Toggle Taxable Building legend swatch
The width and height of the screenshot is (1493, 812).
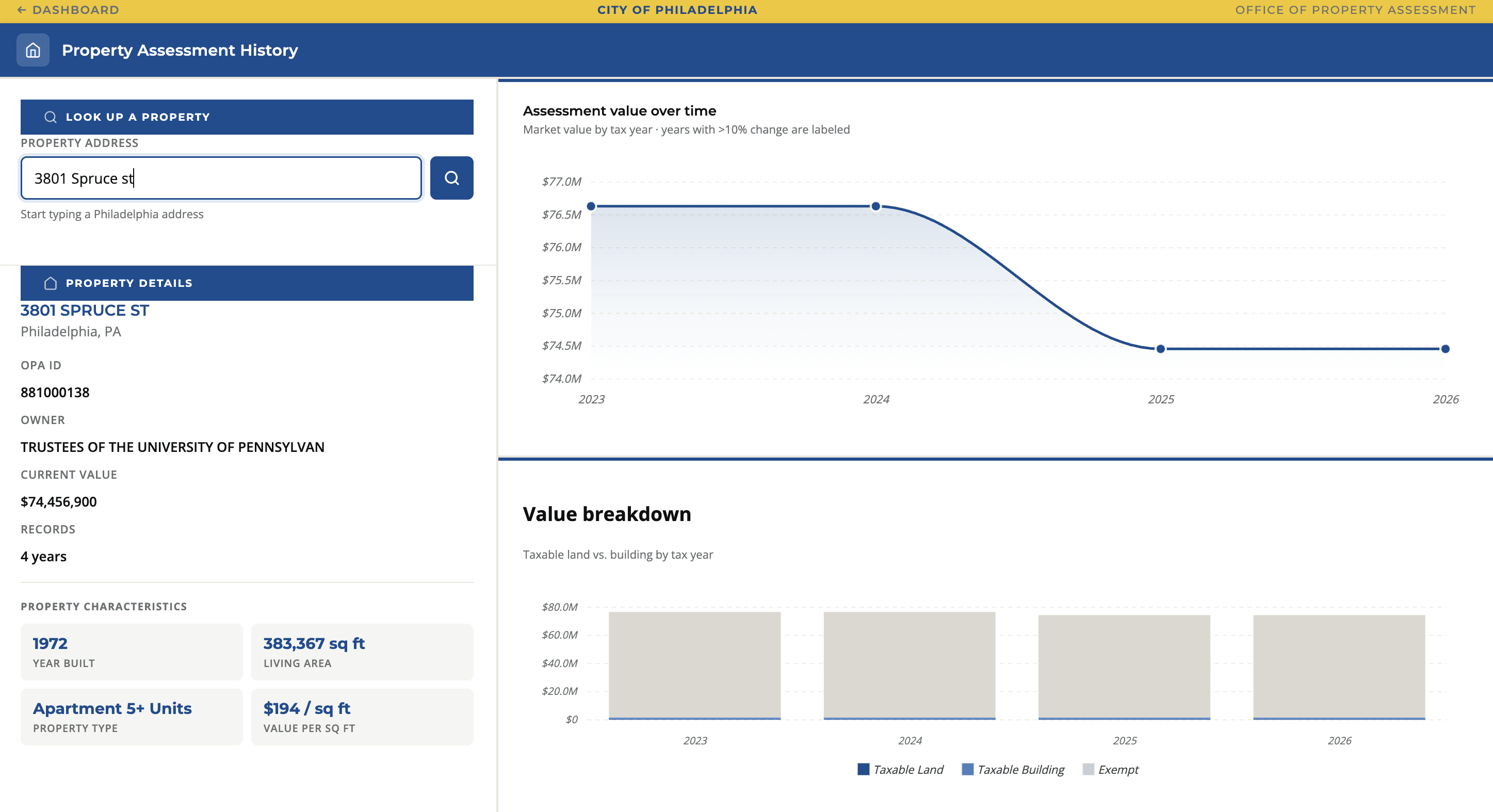(967, 769)
